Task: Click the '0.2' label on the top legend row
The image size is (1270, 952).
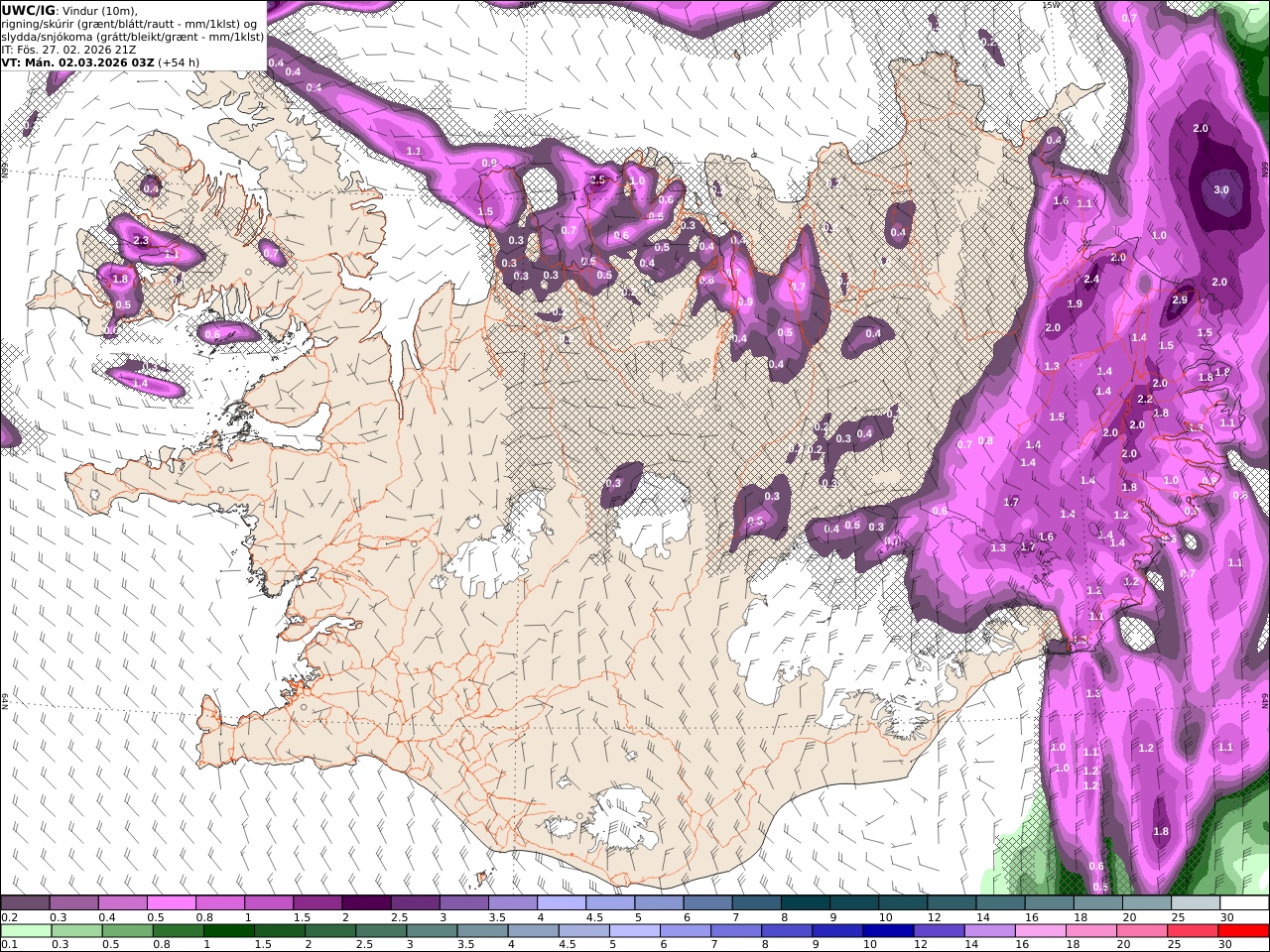Action: [x=9, y=917]
